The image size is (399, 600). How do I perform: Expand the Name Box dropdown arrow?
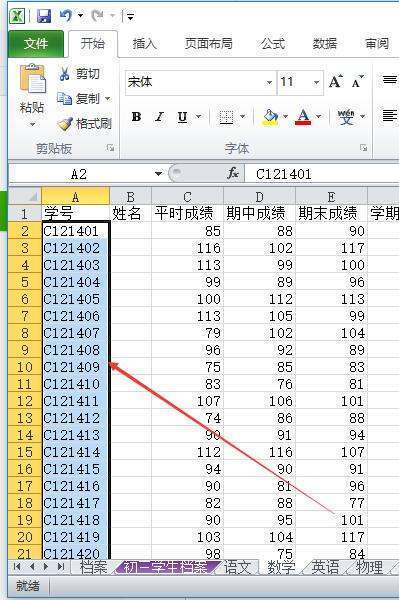(158, 174)
